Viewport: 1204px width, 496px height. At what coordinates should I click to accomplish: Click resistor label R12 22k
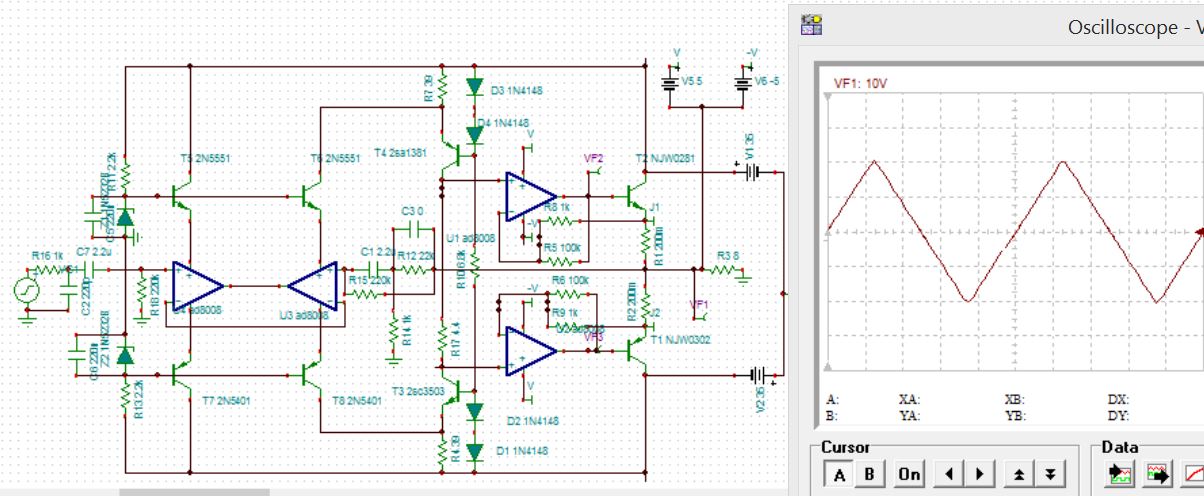[414, 257]
